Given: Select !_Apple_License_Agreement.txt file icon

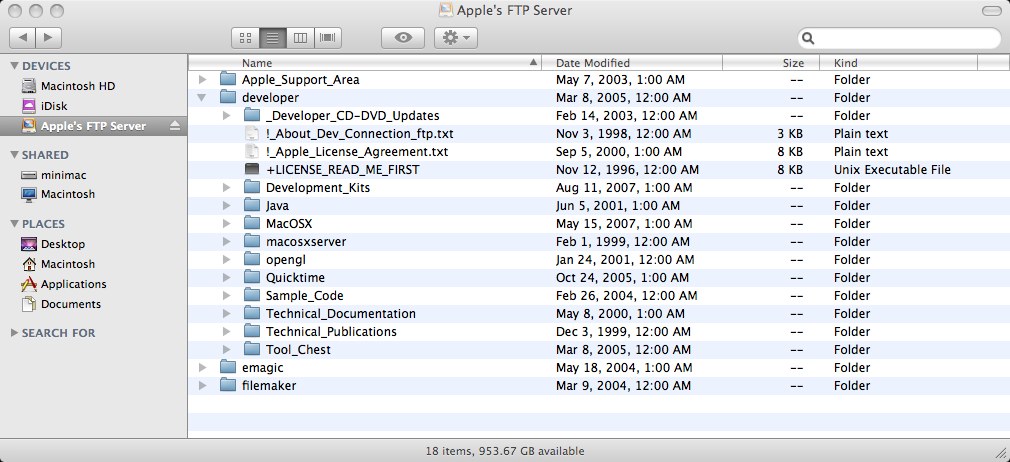Looking at the screenshot, I should pos(252,152).
